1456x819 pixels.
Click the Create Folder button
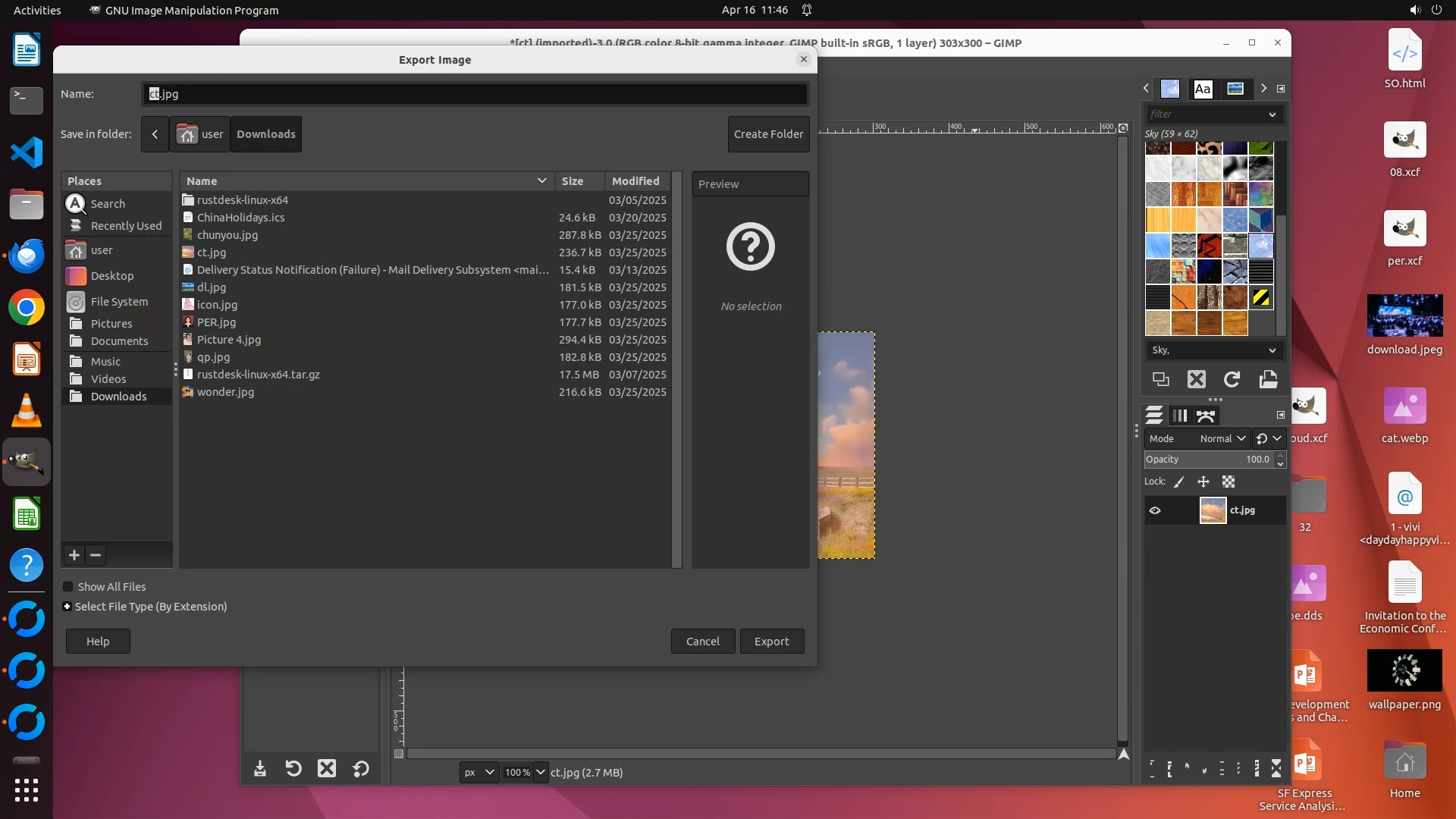(x=768, y=134)
